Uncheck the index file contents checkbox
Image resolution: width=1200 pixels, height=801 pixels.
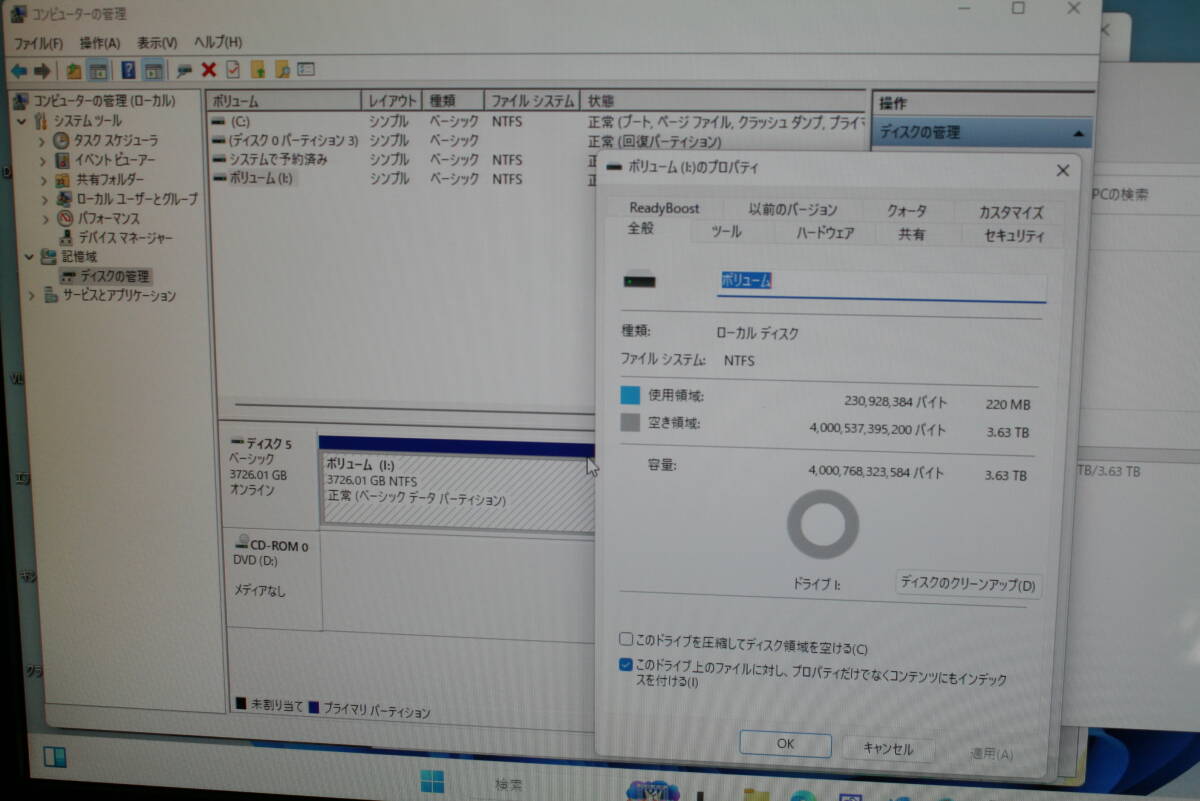point(626,664)
